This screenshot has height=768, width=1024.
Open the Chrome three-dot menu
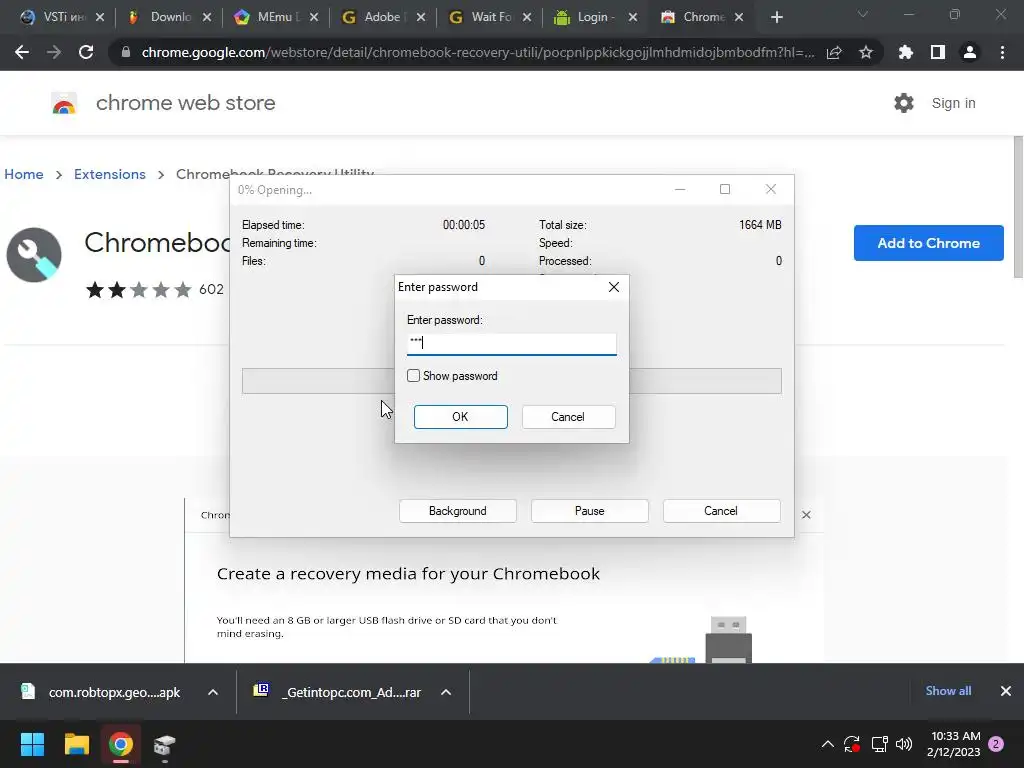click(x=1002, y=52)
